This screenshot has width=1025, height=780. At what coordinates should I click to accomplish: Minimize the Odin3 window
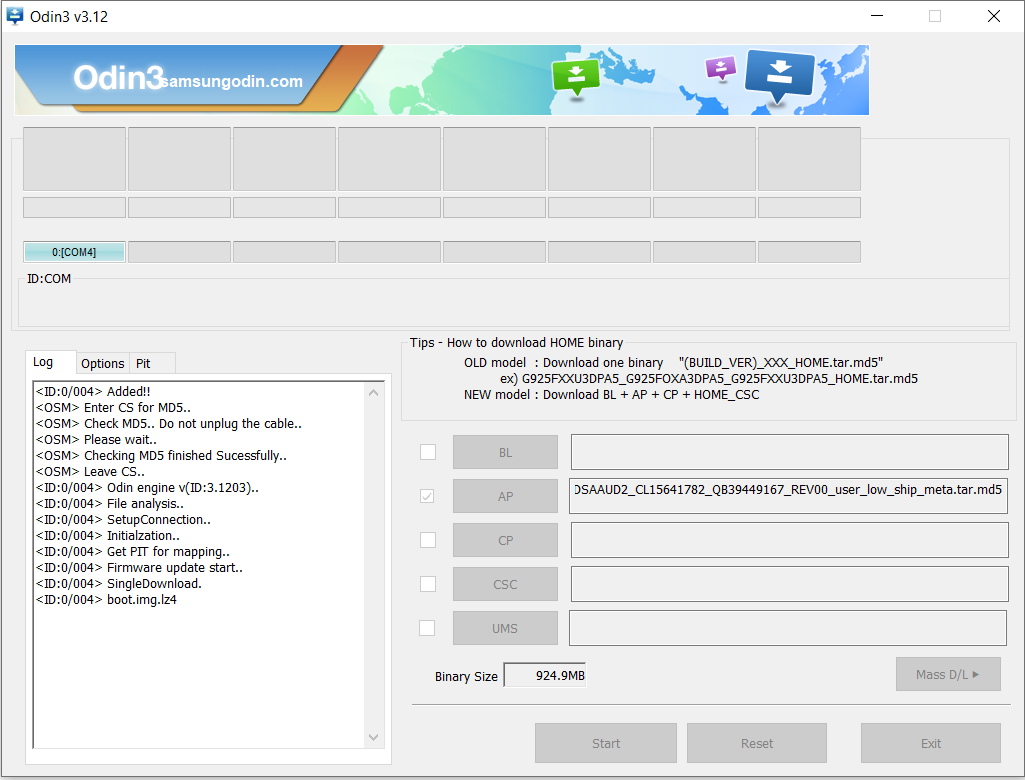click(x=877, y=16)
